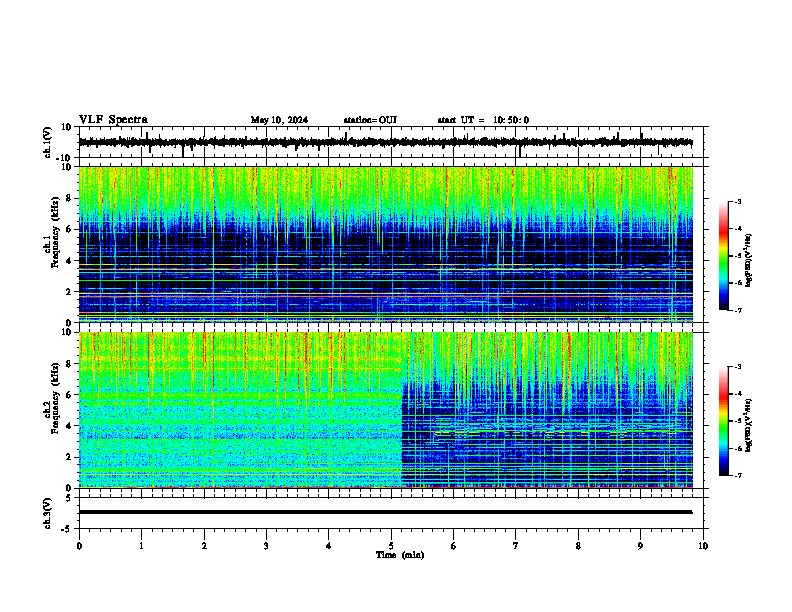
Task: Click the "-7" label on ch.2 color bar
Action: 738,475
